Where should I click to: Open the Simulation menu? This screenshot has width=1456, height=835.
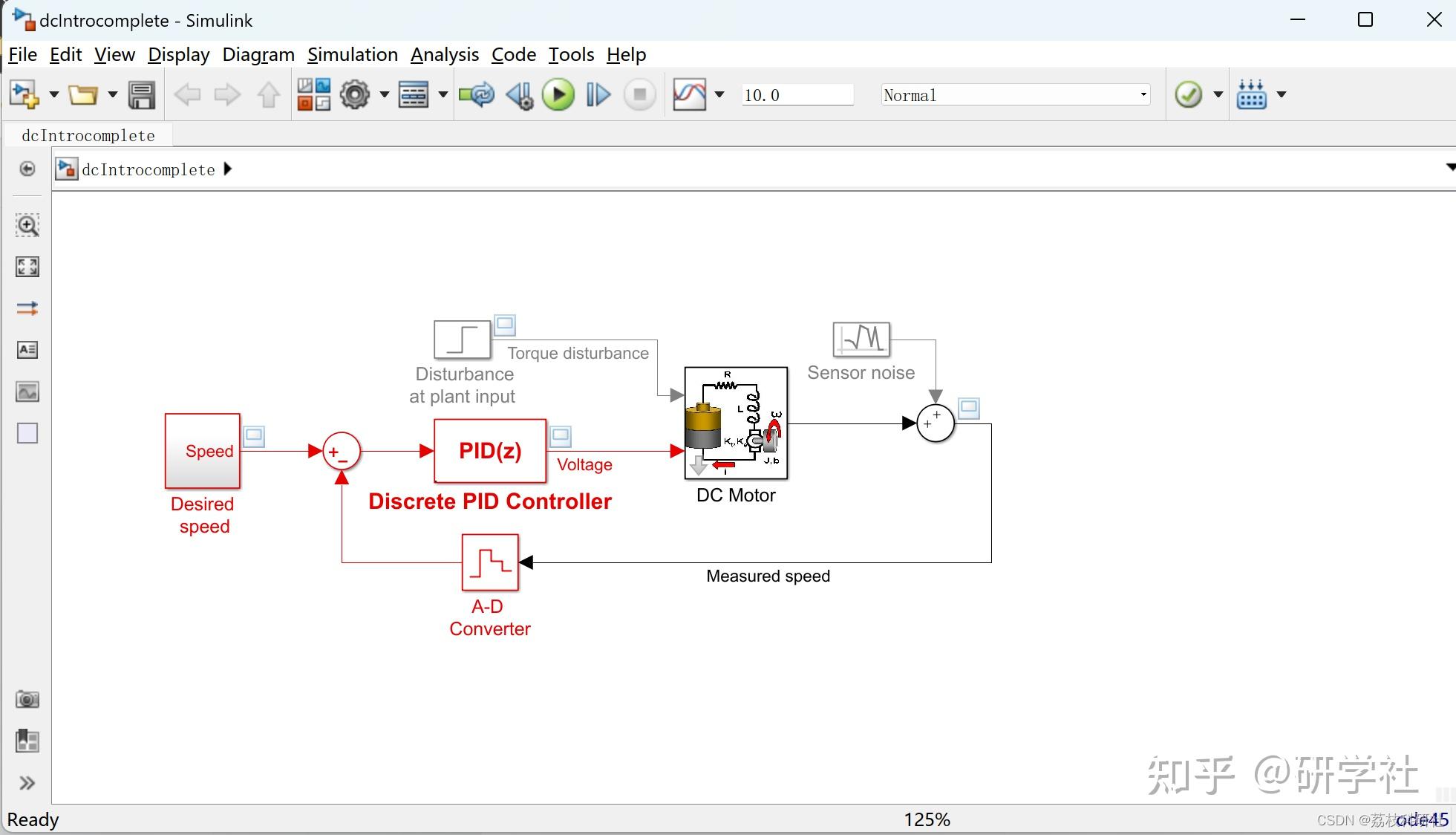coord(352,54)
